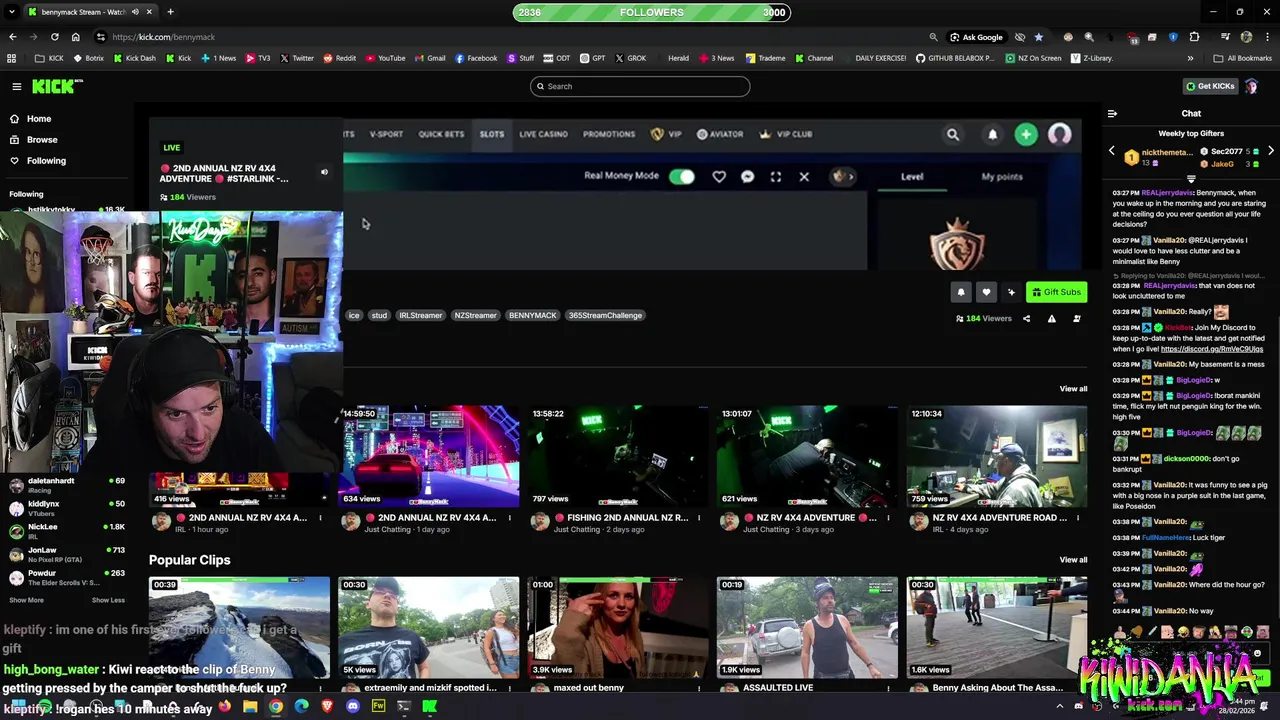The image size is (1280, 720).
Task: Follow the channel with heart button
Action: tap(986, 292)
